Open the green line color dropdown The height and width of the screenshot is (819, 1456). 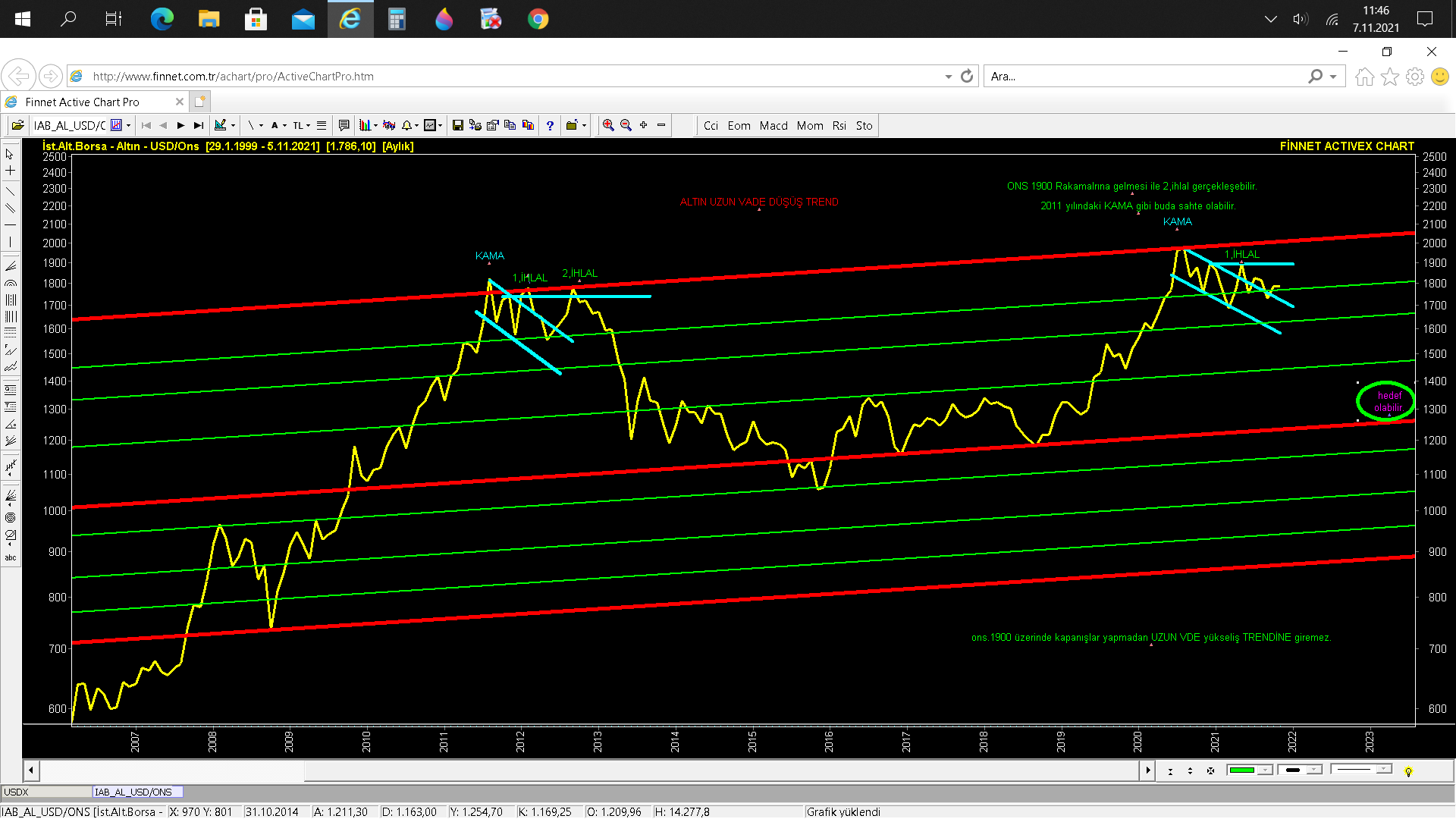coord(1264,770)
